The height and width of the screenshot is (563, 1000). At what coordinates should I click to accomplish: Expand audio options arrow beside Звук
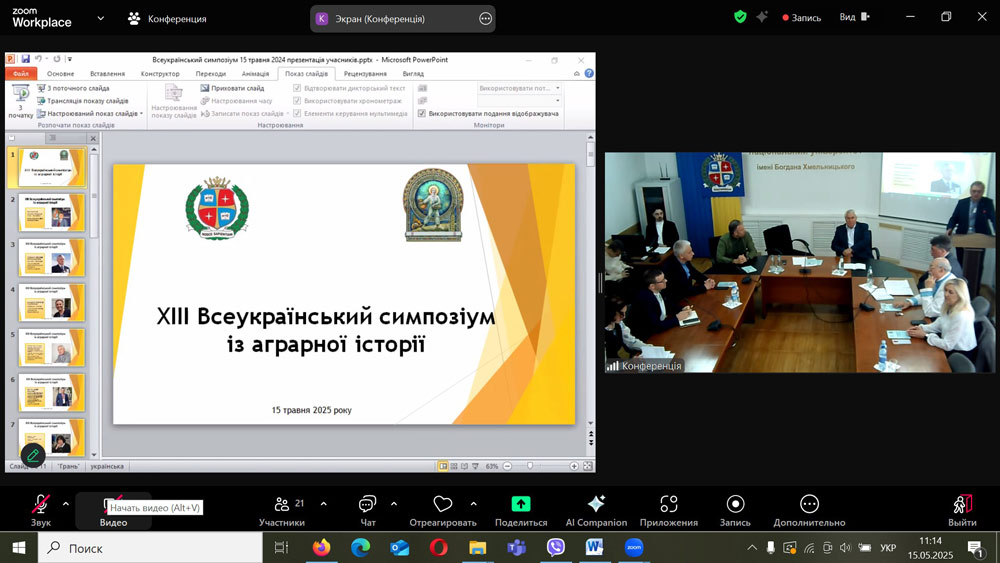click(x=66, y=503)
